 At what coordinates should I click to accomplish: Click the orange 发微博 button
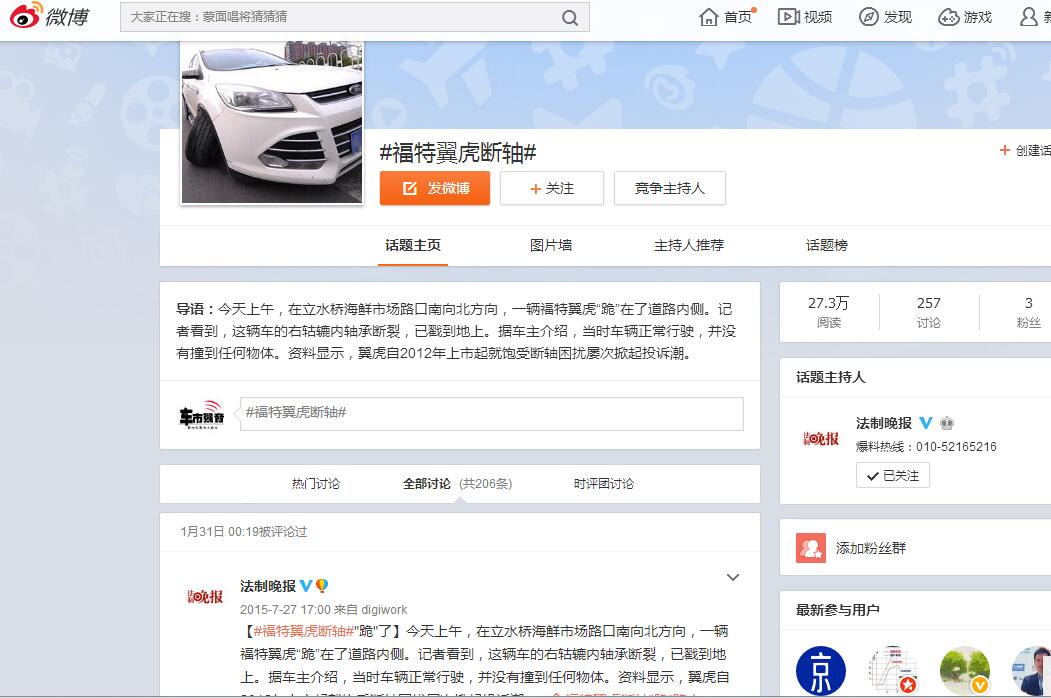pos(434,188)
